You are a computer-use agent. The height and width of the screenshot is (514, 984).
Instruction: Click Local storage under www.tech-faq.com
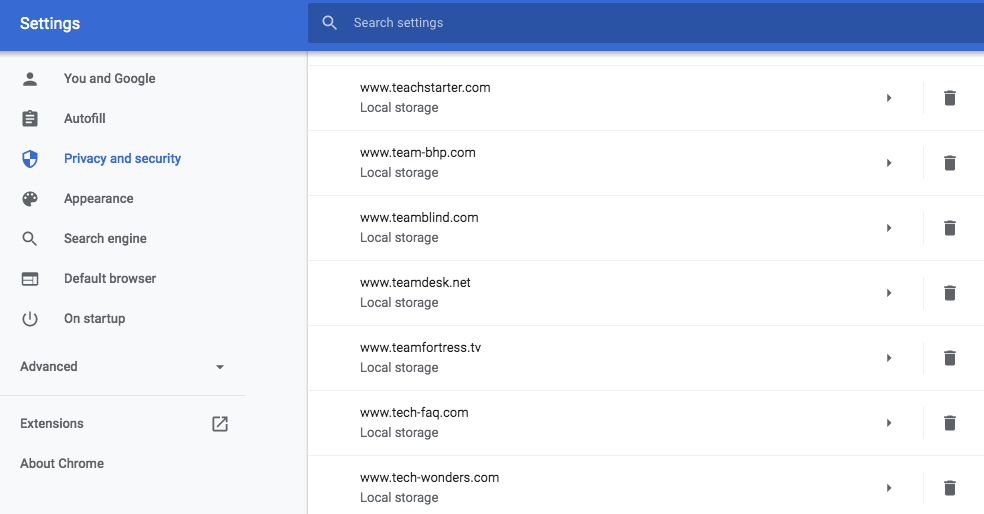pyautogui.click(x=399, y=432)
